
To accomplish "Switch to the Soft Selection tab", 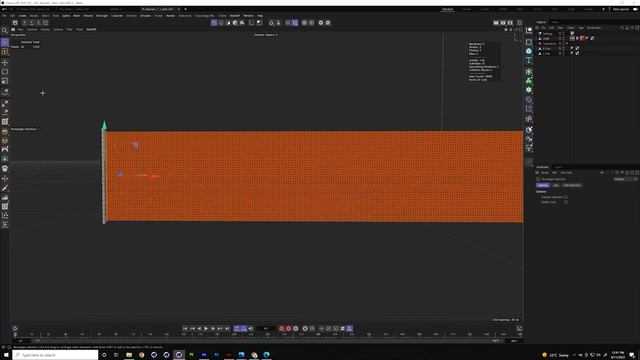I will (x=572, y=185).
